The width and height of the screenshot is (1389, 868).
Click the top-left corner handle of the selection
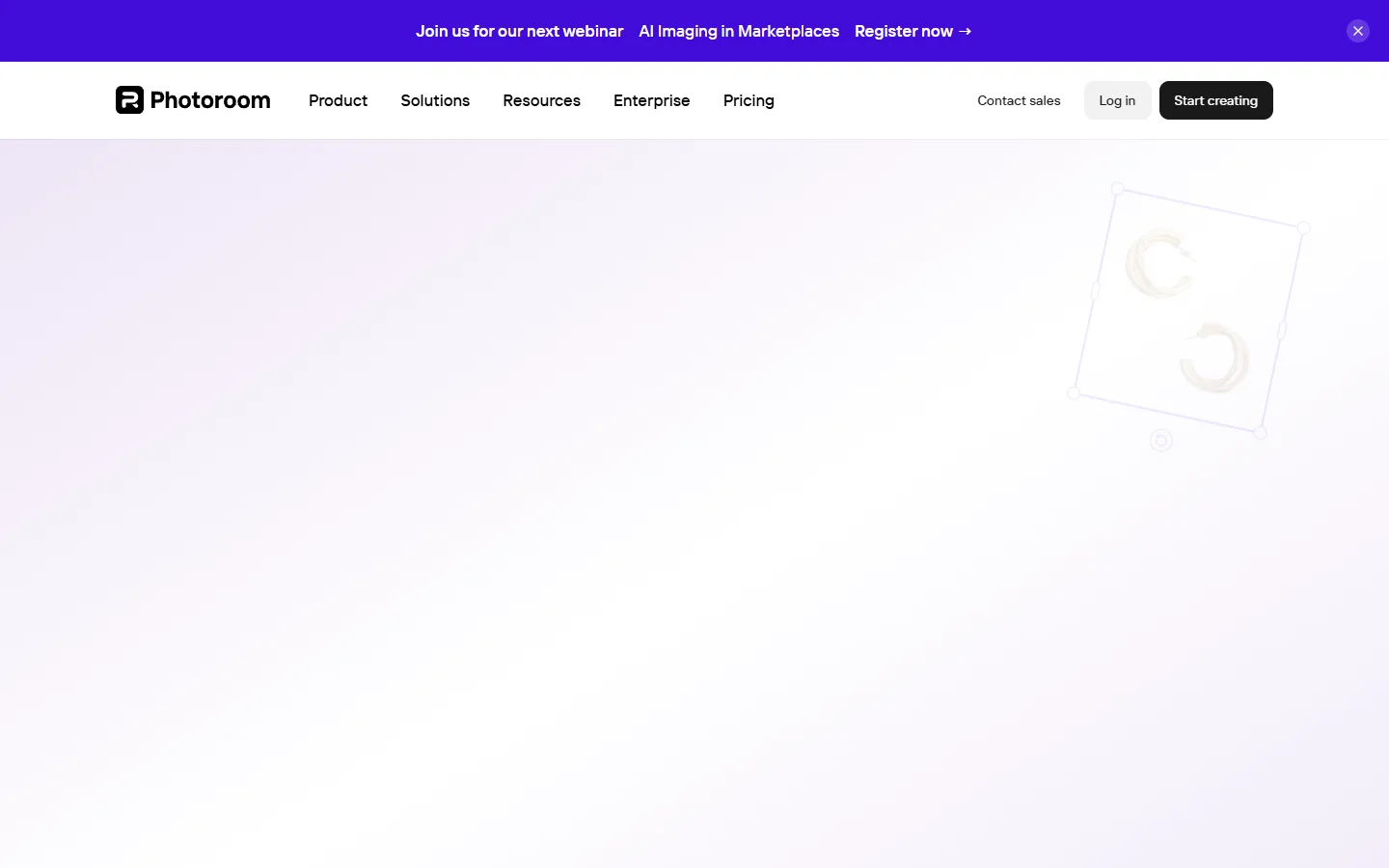tap(1118, 188)
